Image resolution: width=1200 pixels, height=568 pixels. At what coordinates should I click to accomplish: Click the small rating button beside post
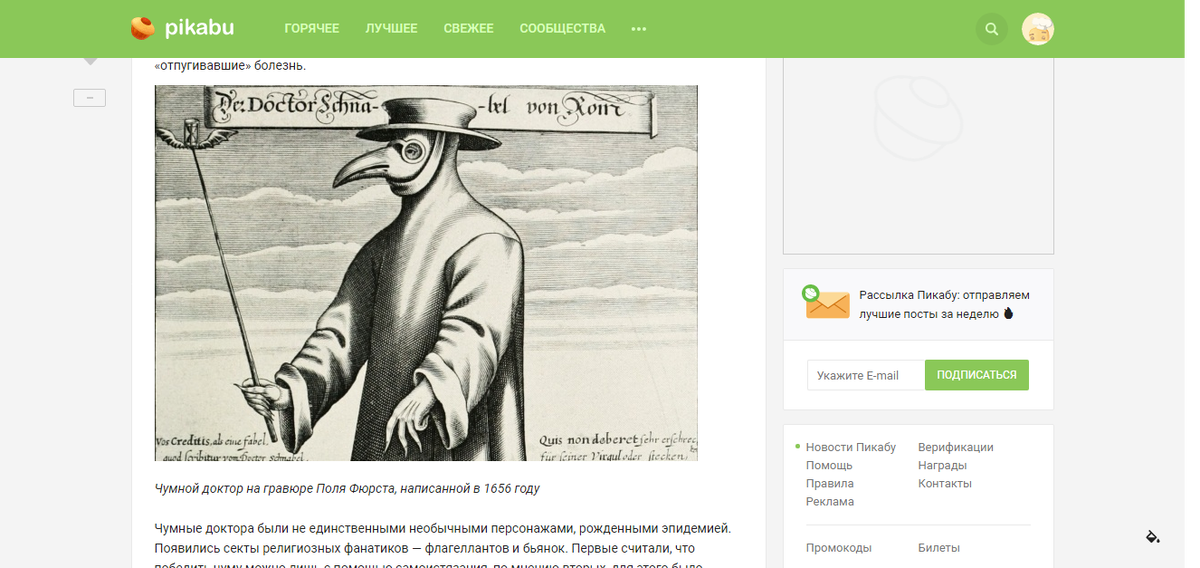click(89, 98)
